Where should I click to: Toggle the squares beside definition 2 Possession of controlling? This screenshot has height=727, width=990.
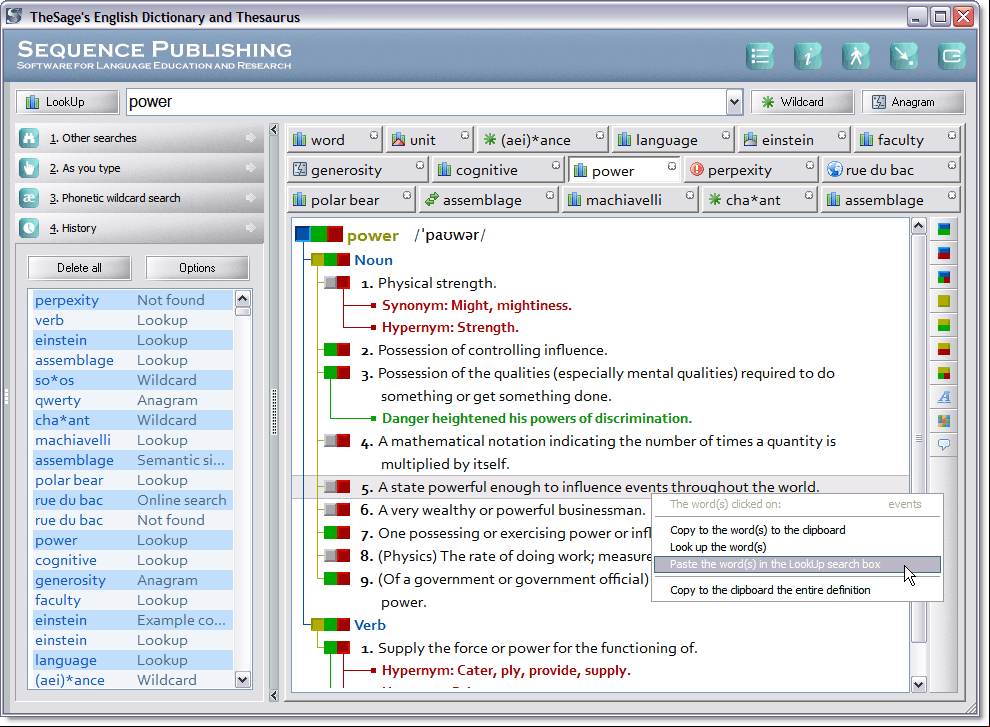pos(337,350)
